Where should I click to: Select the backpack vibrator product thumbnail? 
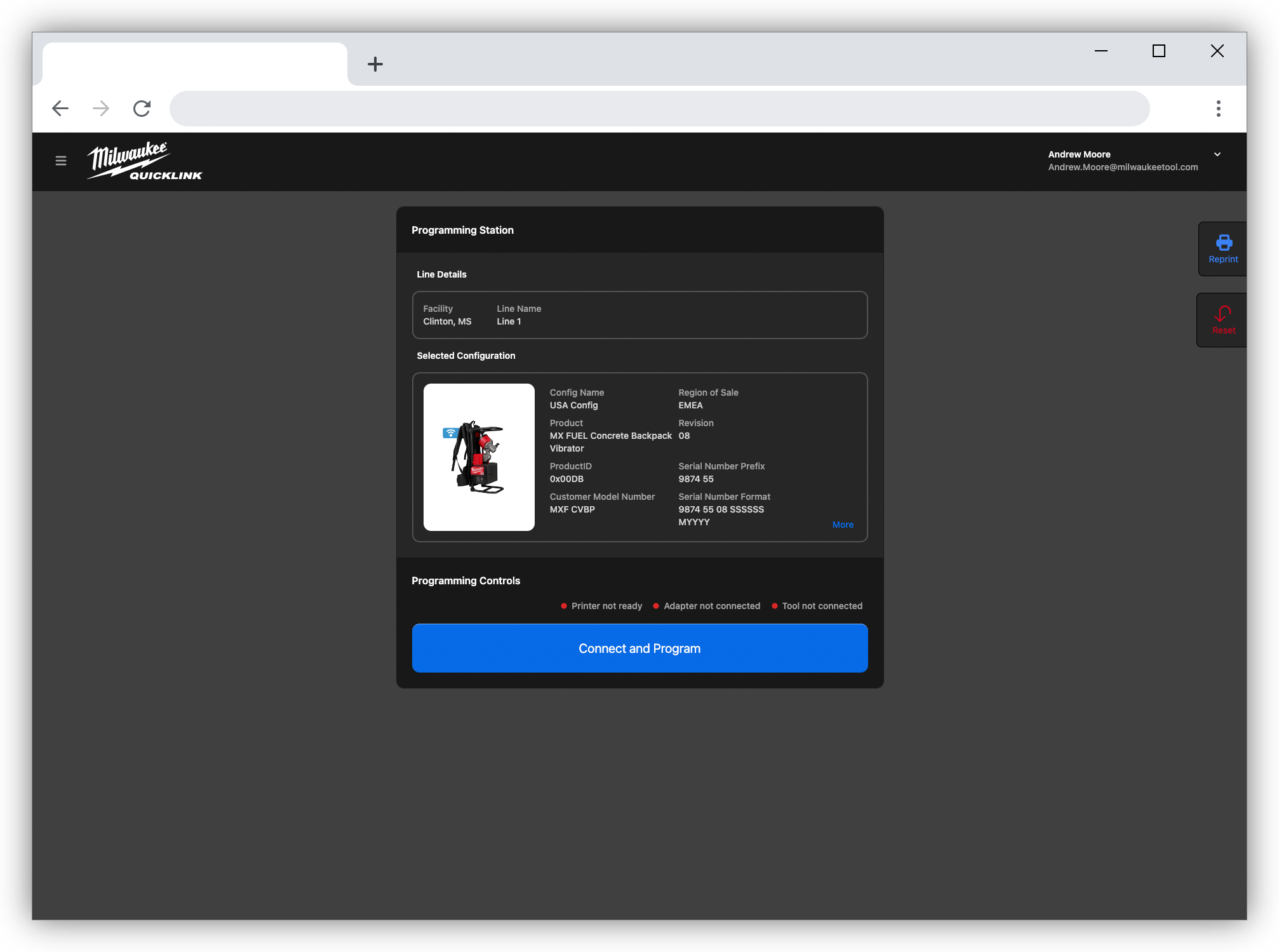pyautogui.click(x=479, y=457)
